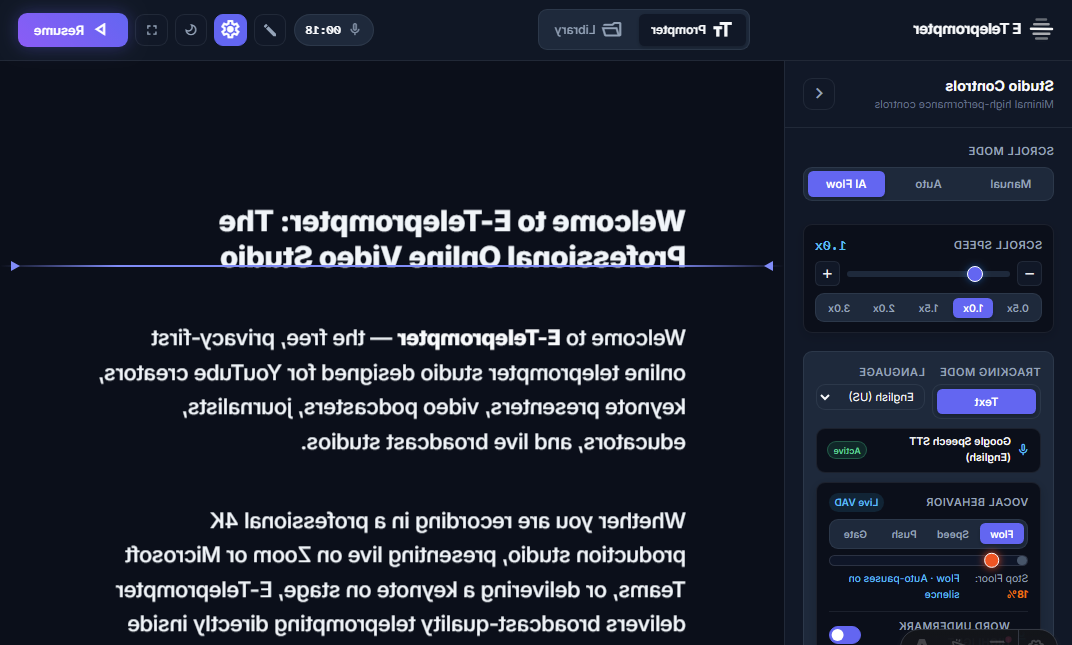Toggle dark mode with the moon icon
This screenshot has width=1072, height=645.
(x=191, y=30)
